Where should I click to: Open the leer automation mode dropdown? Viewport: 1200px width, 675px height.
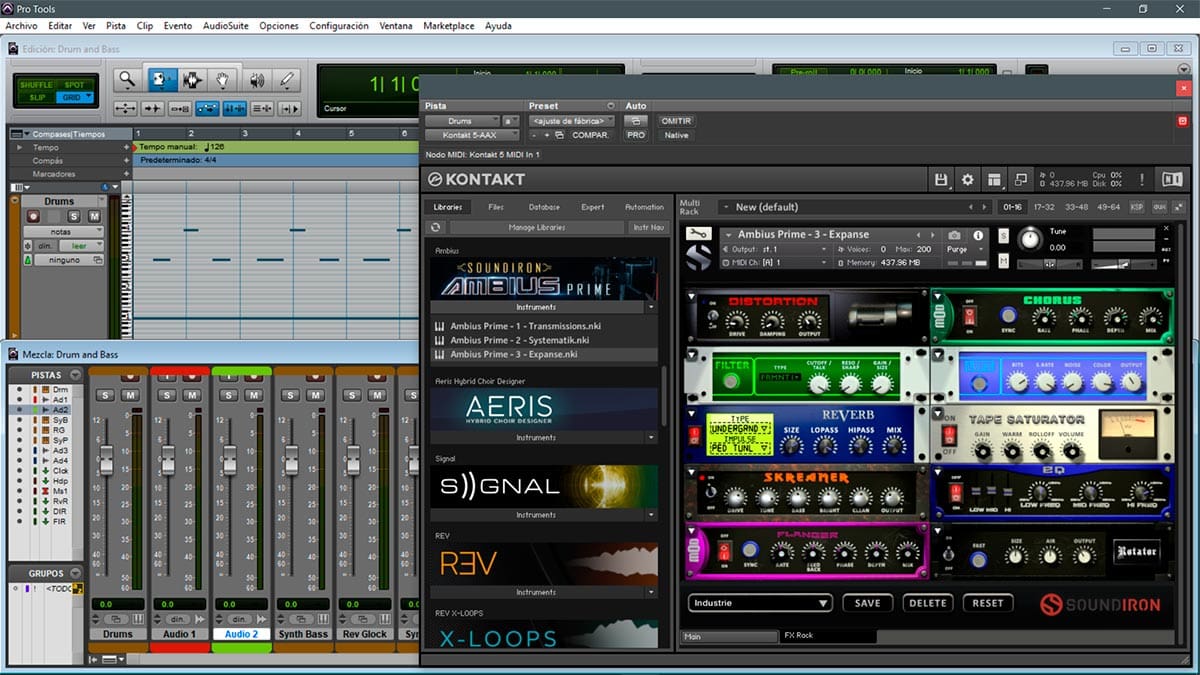(81, 245)
